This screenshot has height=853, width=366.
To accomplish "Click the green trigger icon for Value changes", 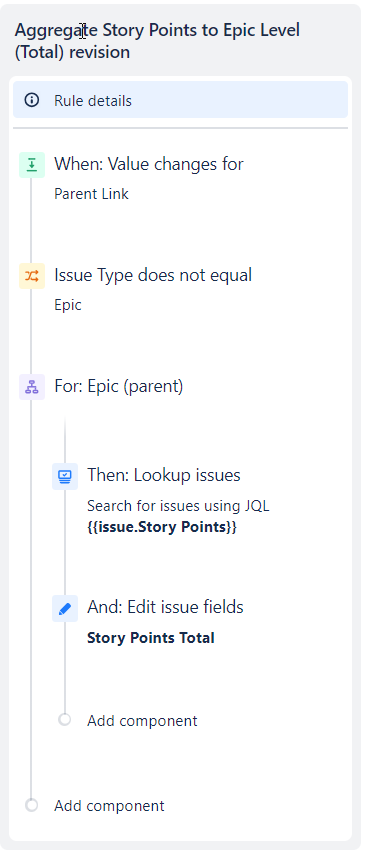I will click(32, 165).
